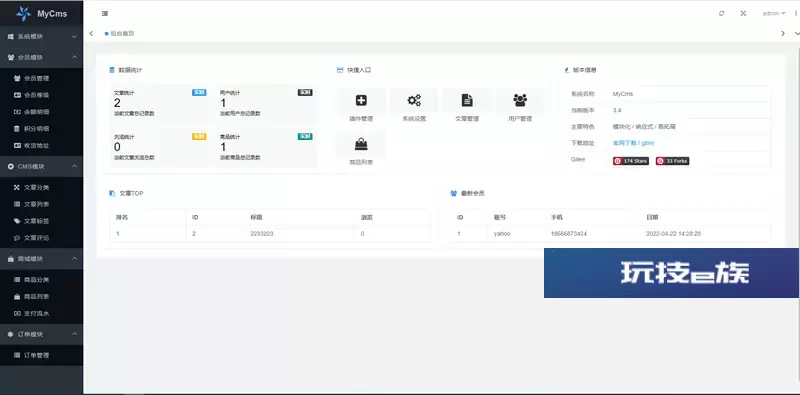
Task: Click the yahoo account cell
Action: coord(502,234)
